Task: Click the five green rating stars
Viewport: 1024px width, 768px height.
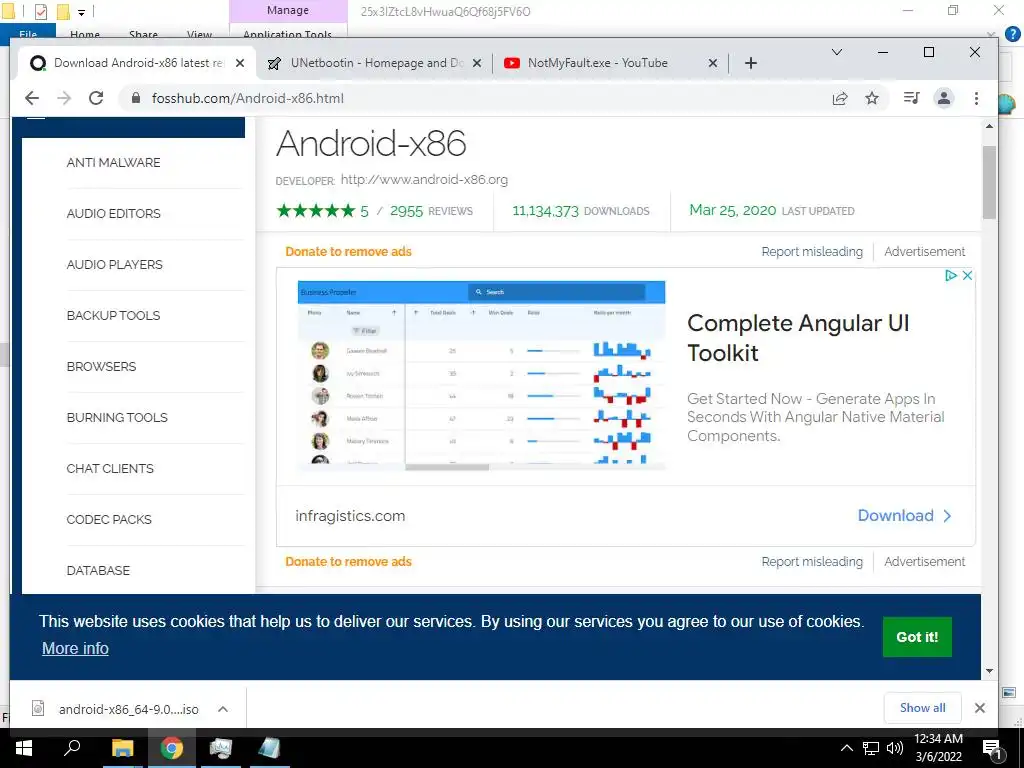Action: pyautogui.click(x=316, y=210)
